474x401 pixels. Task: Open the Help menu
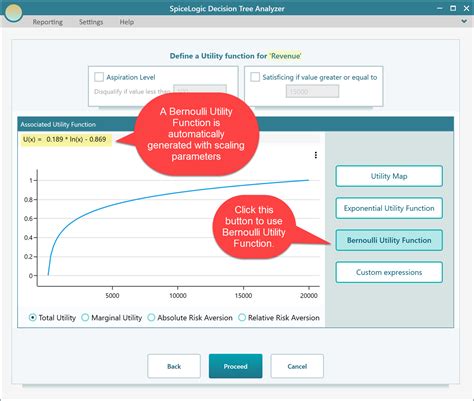pyautogui.click(x=127, y=22)
